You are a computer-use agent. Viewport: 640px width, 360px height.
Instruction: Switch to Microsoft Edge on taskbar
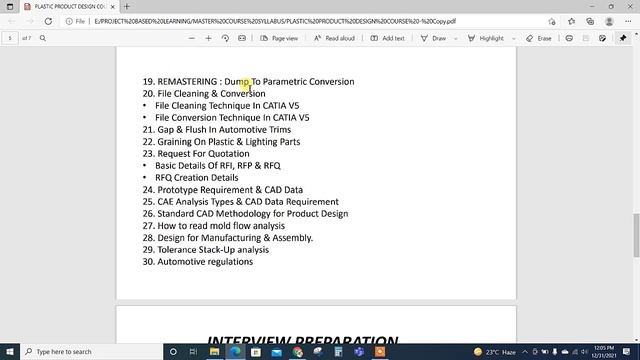coord(236,351)
